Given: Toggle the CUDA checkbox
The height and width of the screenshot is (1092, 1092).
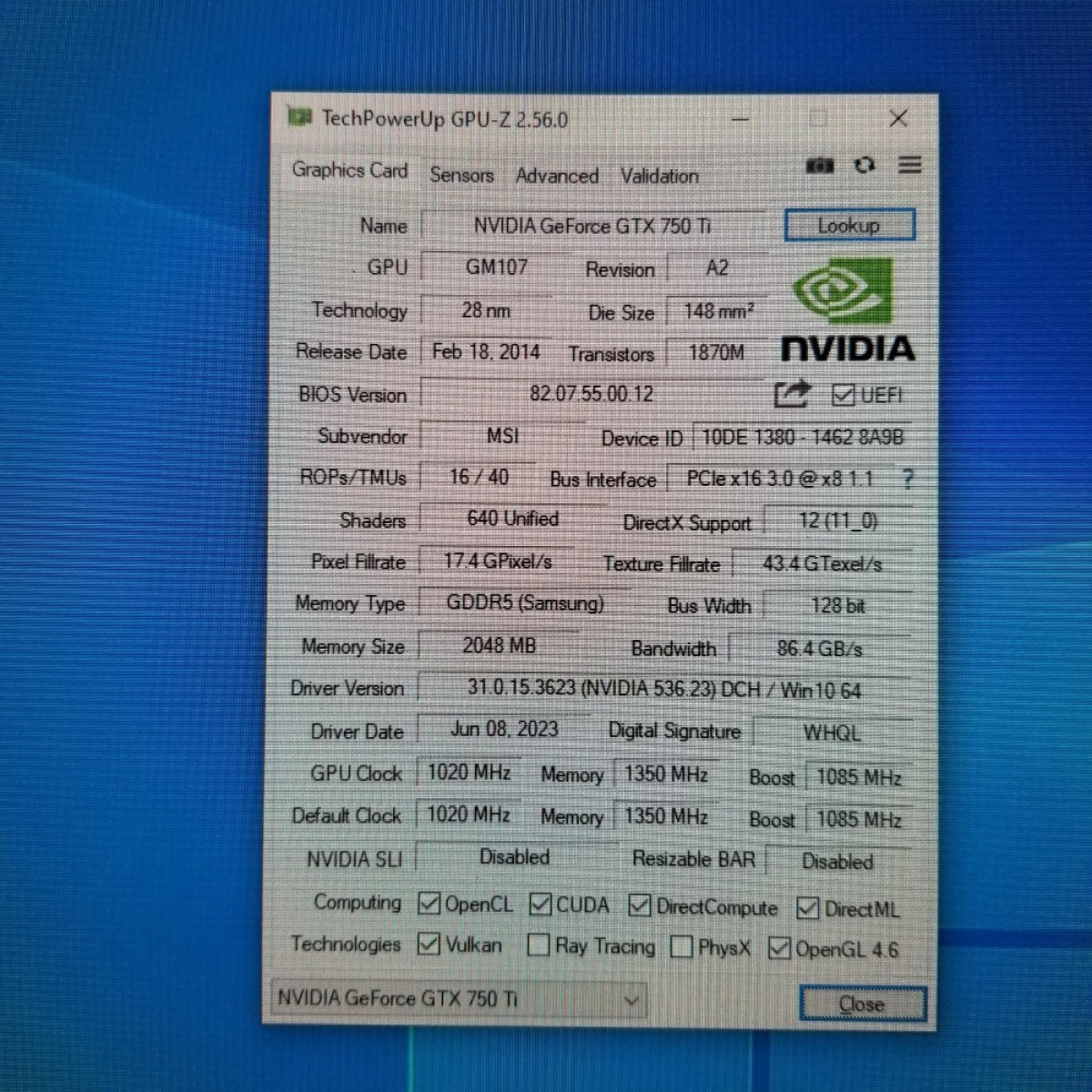Looking at the screenshot, I should point(541,905).
